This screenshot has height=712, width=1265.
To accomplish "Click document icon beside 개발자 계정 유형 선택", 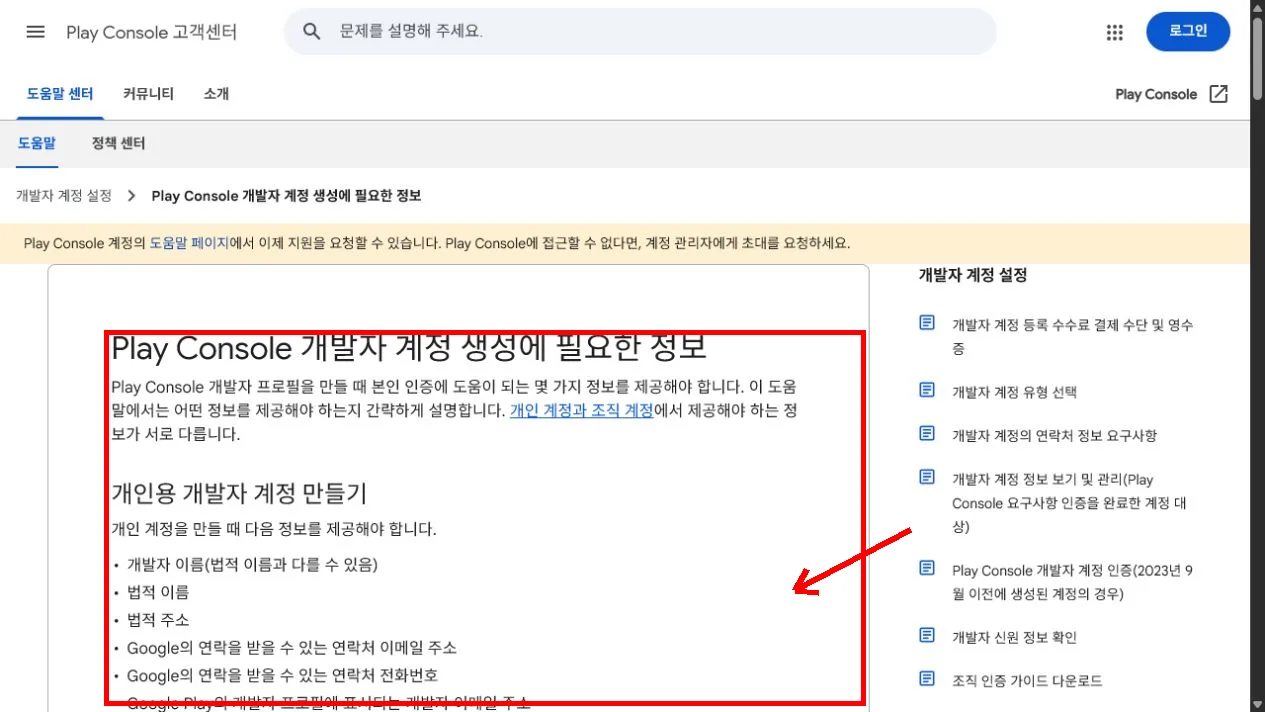I will point(927,390).
